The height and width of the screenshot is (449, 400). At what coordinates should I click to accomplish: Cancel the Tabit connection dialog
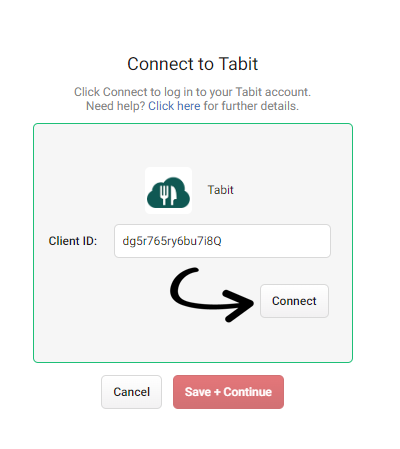pyautogui.click(x=131, y=392)
